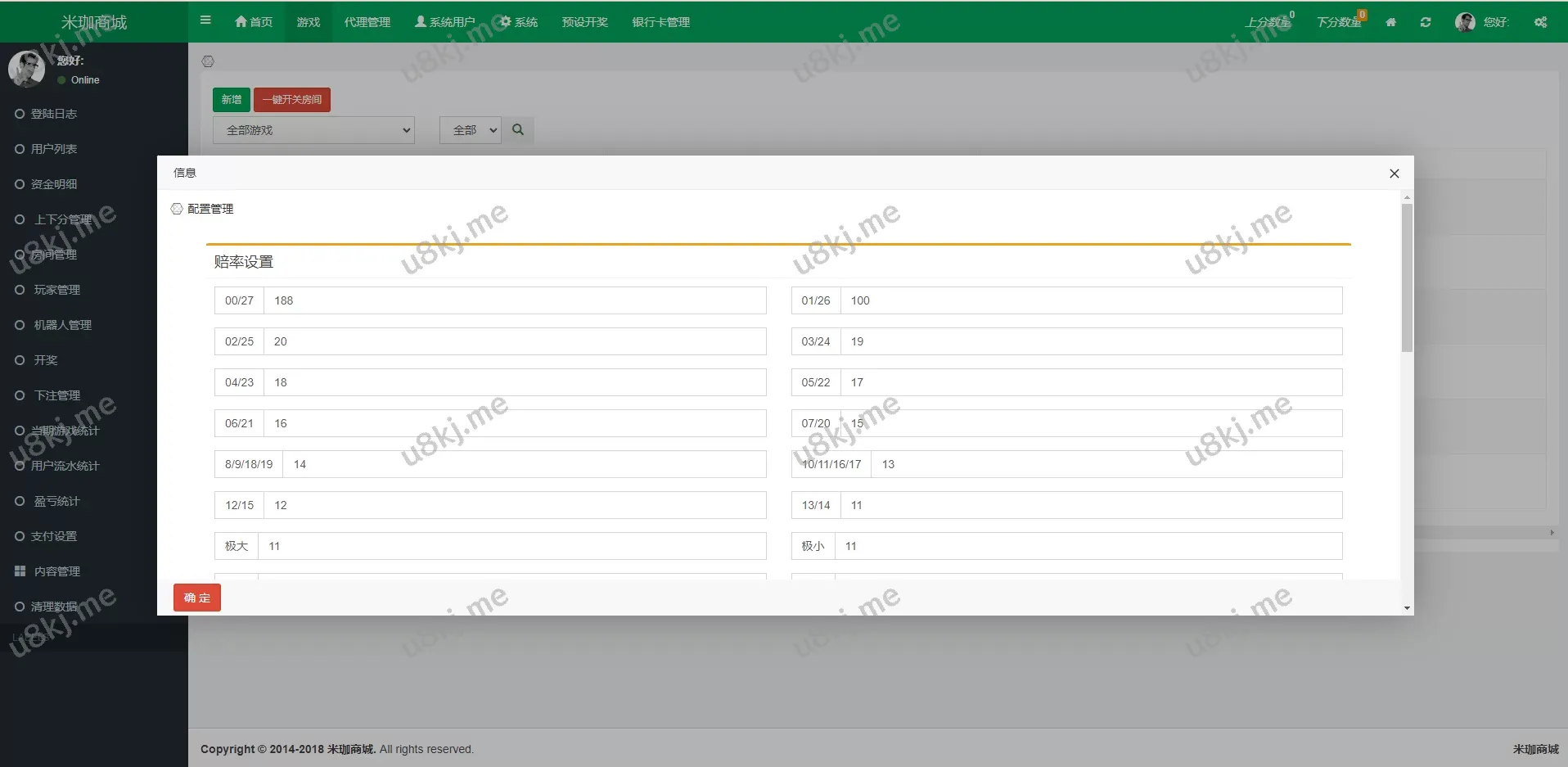The height and width of the screenshot is (767, 1568).
Task: Open the 代理管理 menu
Action: (367, 22)
